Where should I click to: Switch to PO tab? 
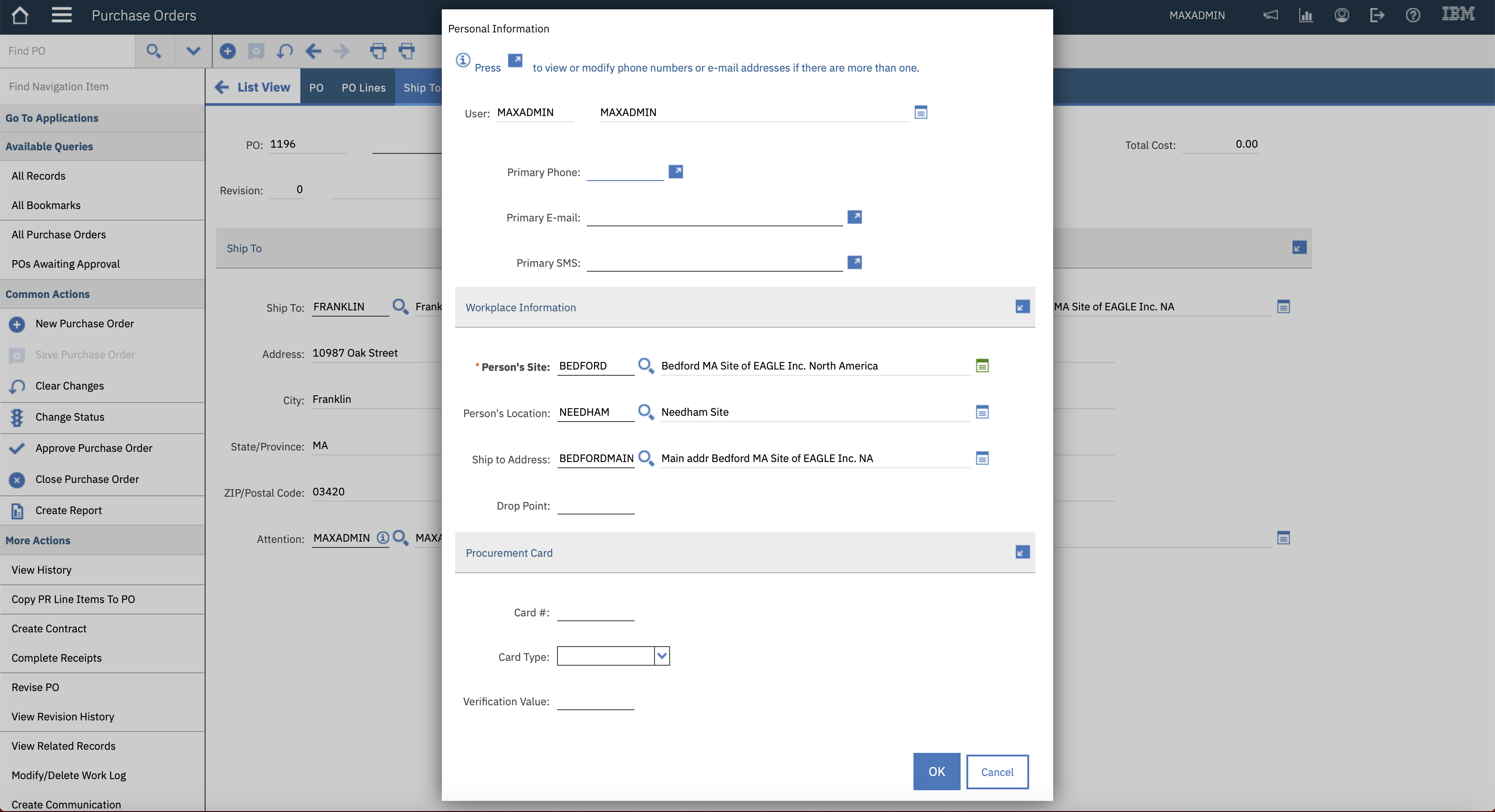pyautogui.click(x=316, y=88)
